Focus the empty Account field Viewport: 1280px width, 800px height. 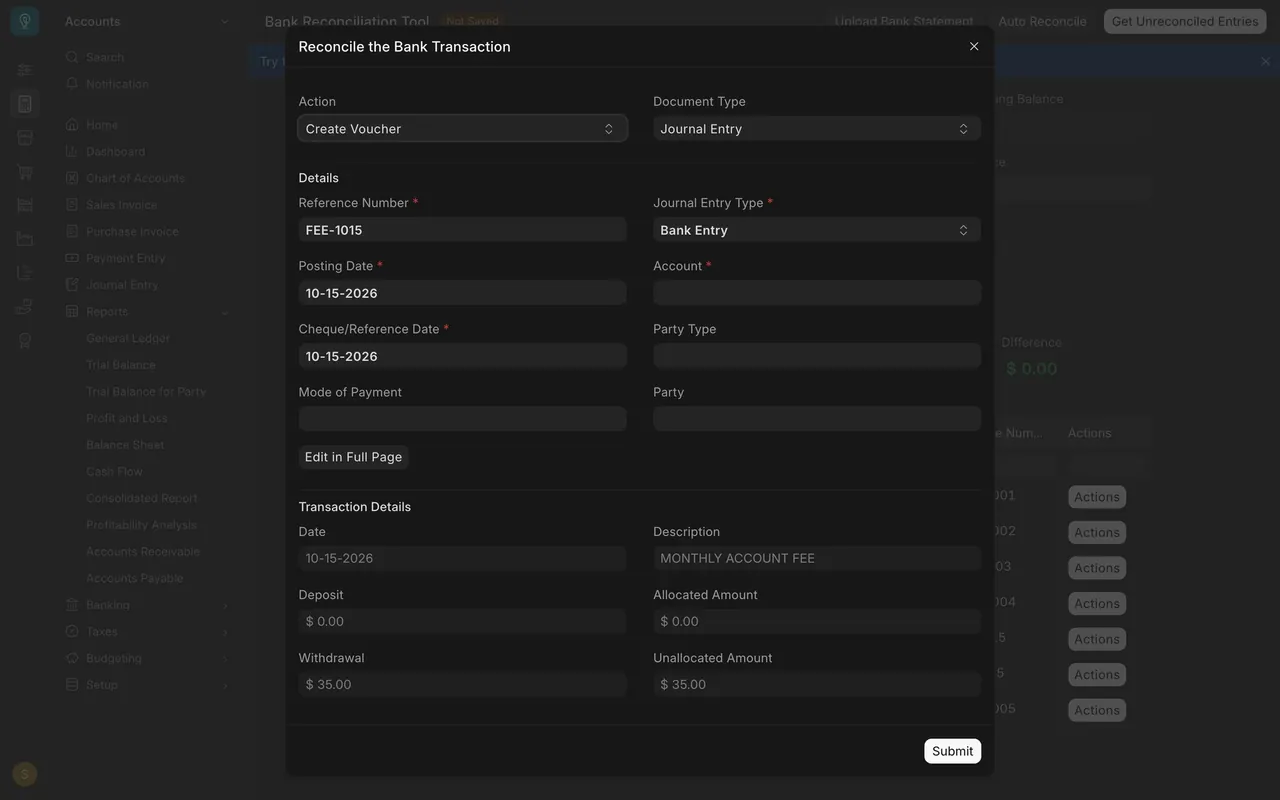(x=817, y=293)
